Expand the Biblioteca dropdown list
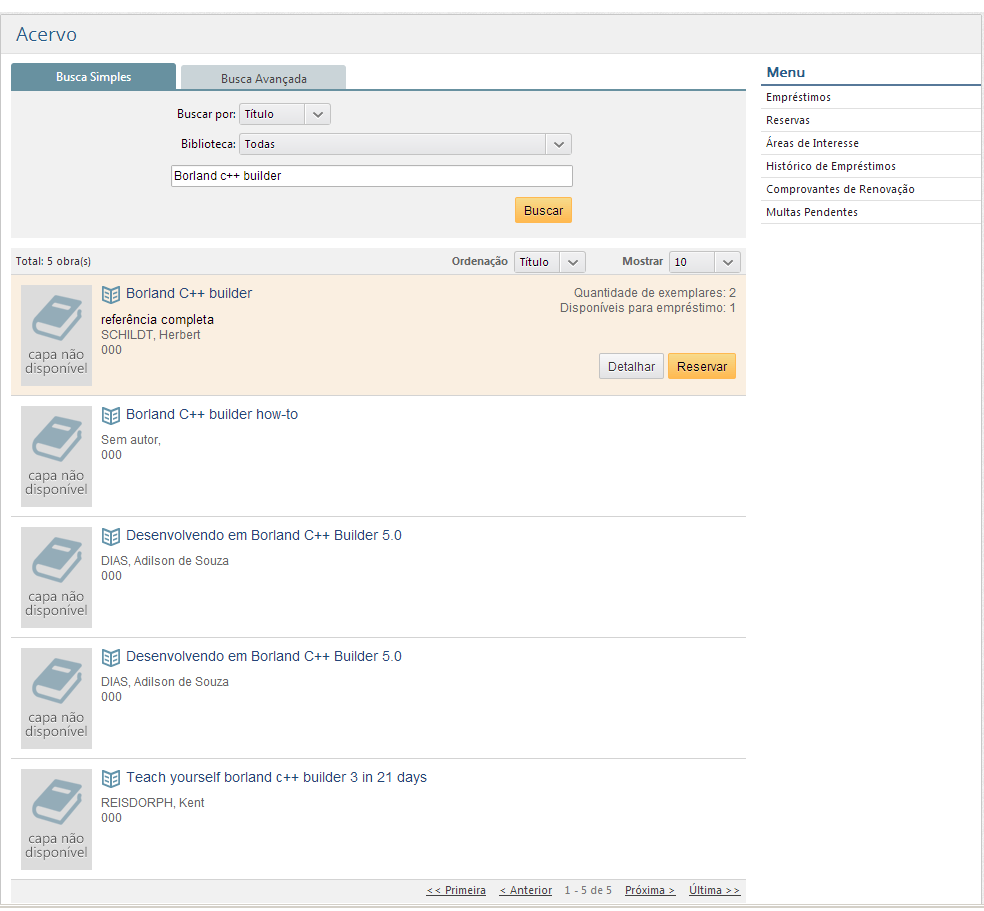Image resolution: width=984 pixels, height=911 pixels. point(405,144)
